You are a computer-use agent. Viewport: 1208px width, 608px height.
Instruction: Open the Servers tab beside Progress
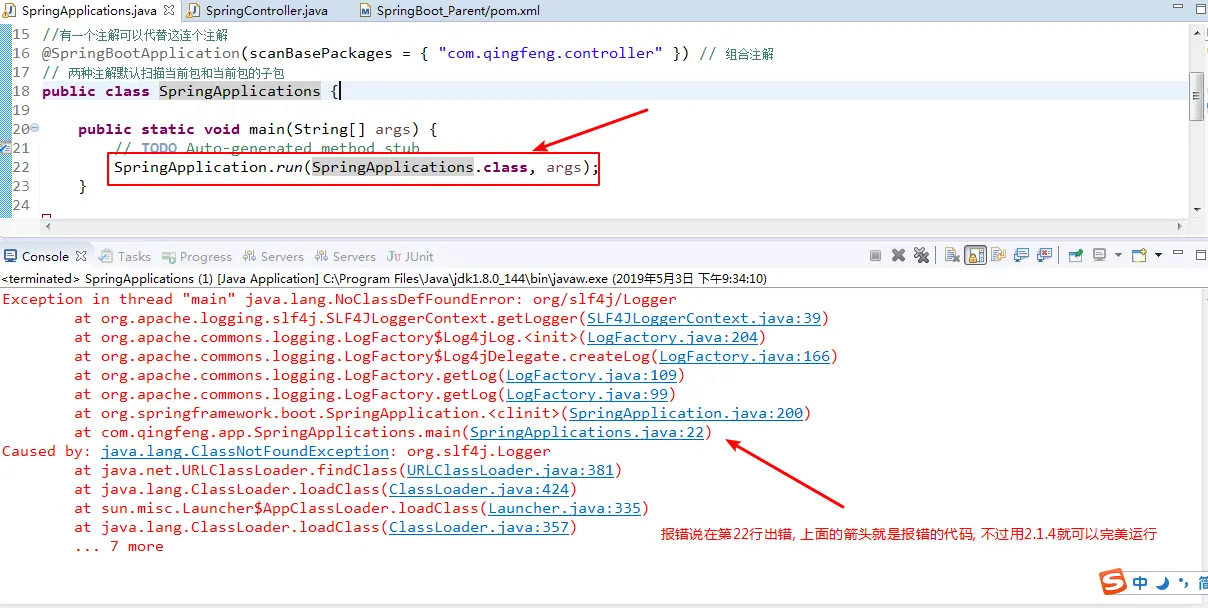point(273,256)
